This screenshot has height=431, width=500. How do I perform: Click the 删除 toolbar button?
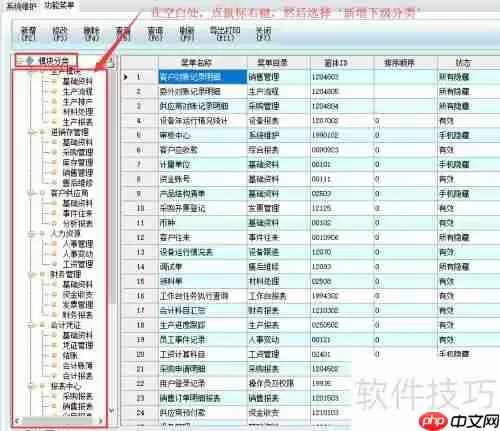tap(91, 34)
